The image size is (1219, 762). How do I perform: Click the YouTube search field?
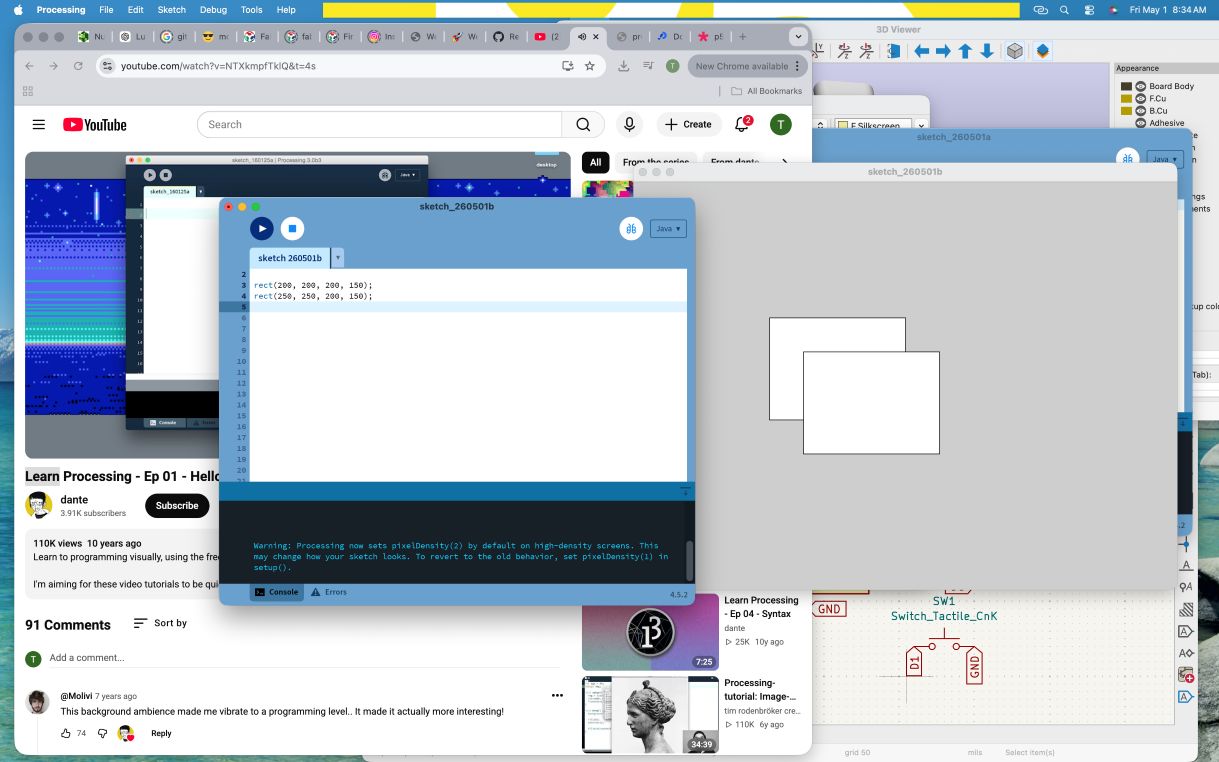[379, 124]
